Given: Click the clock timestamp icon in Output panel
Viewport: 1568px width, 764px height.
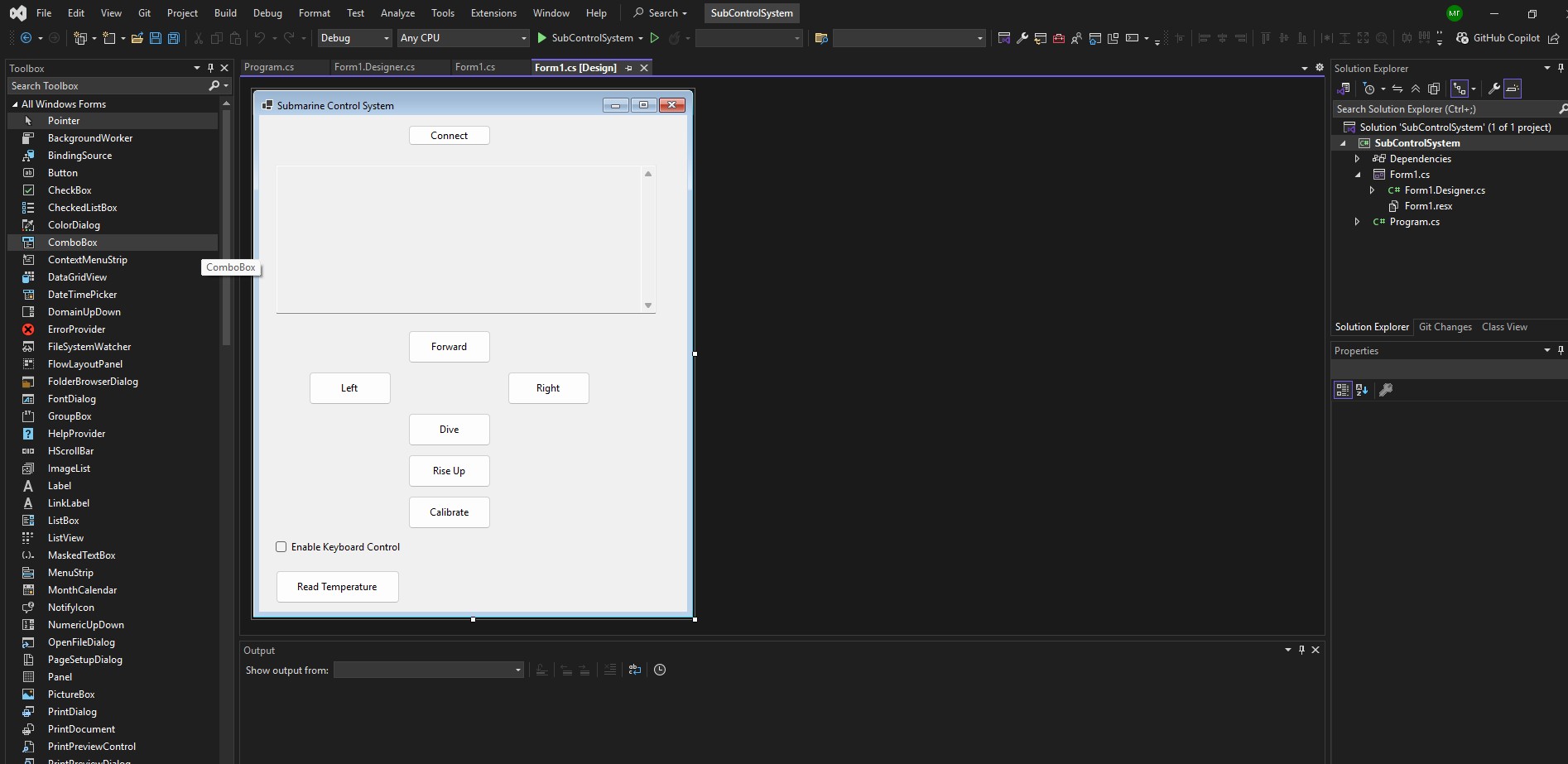Looking at the screenshot, I should click(660, 670).
